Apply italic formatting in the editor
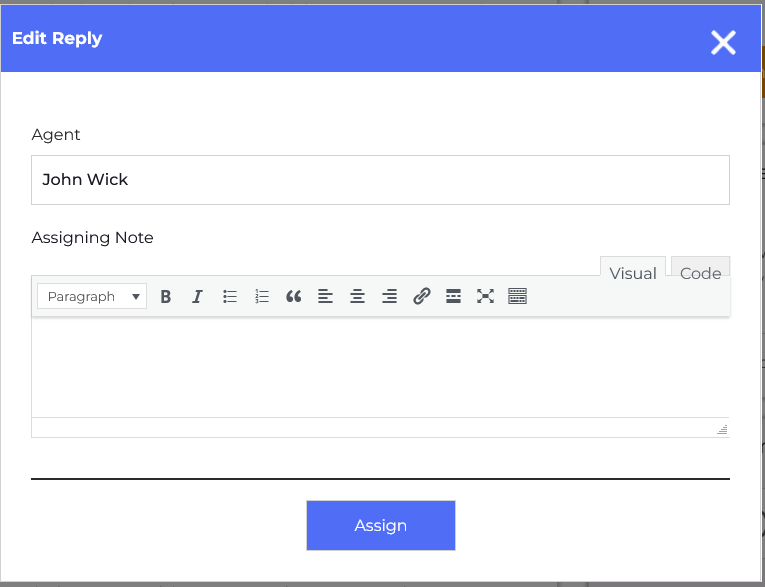This screenshot has height=587, width=765. (198, 296)
